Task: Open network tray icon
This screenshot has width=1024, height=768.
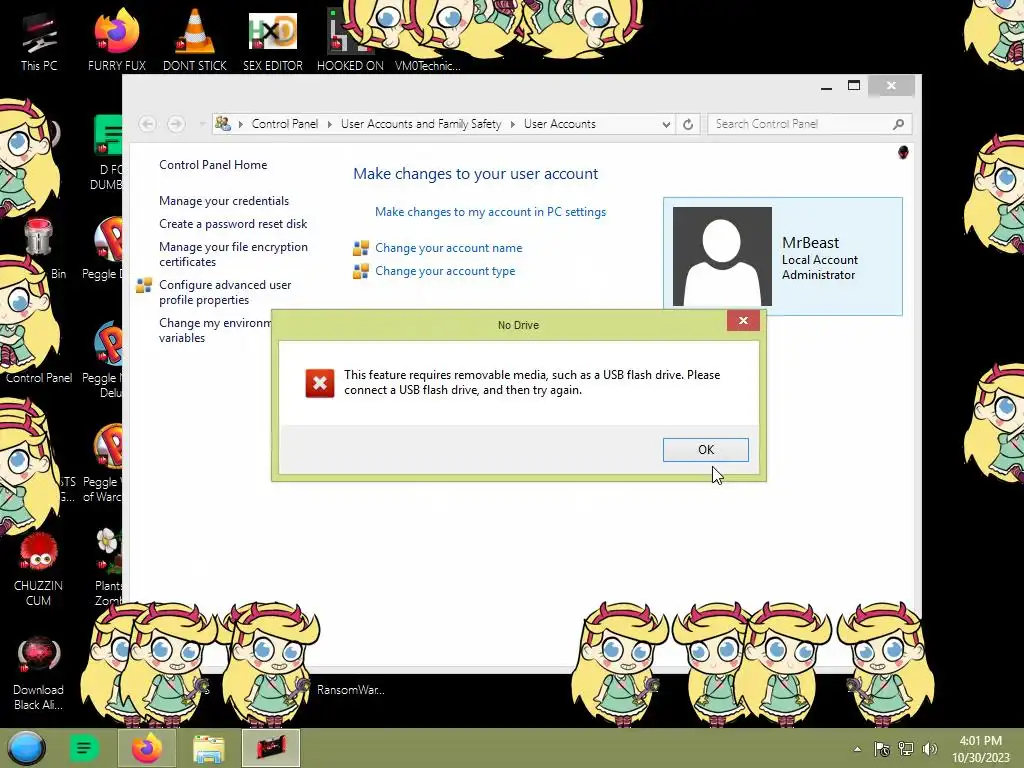Action: [x=906, y=749]
